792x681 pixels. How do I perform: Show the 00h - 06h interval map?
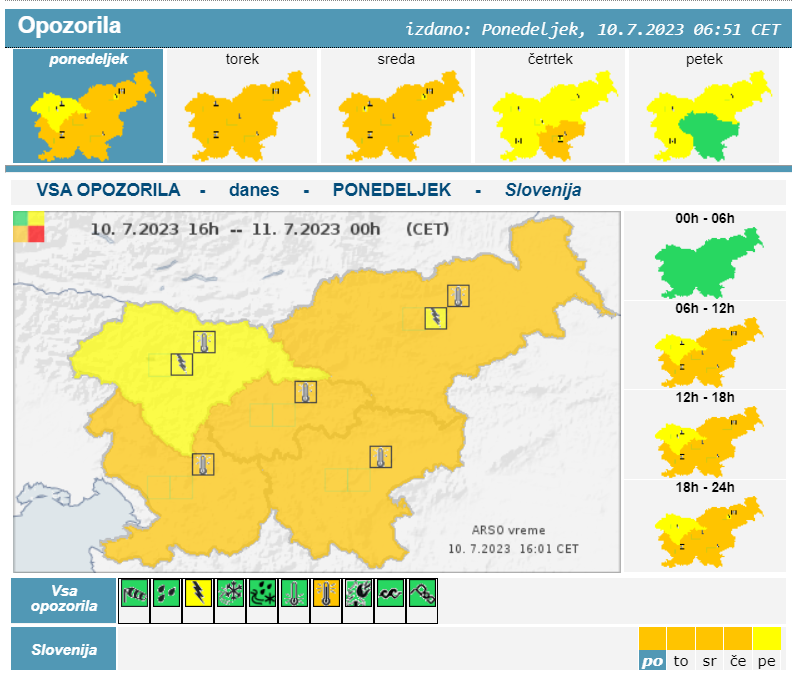704,256
